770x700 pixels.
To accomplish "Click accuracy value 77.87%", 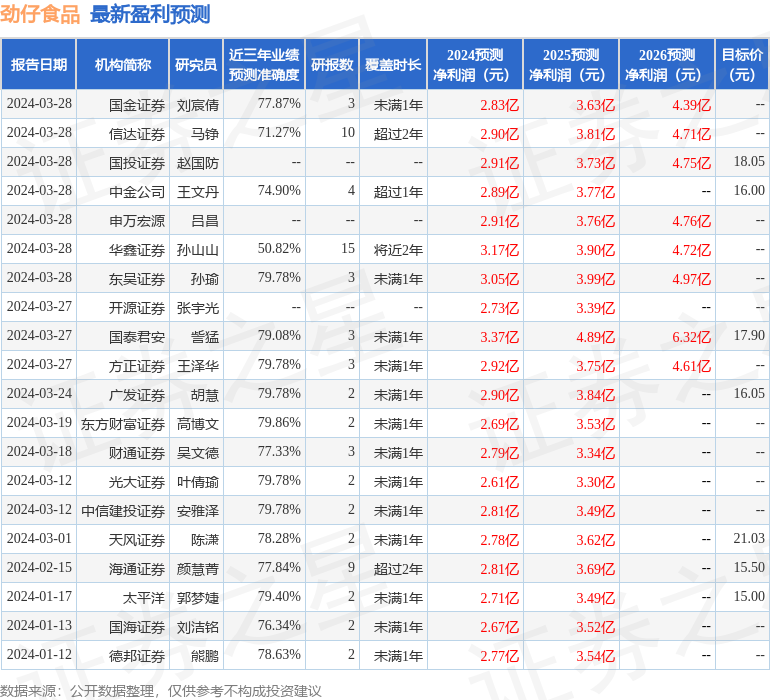I will (x=279, y=103).
